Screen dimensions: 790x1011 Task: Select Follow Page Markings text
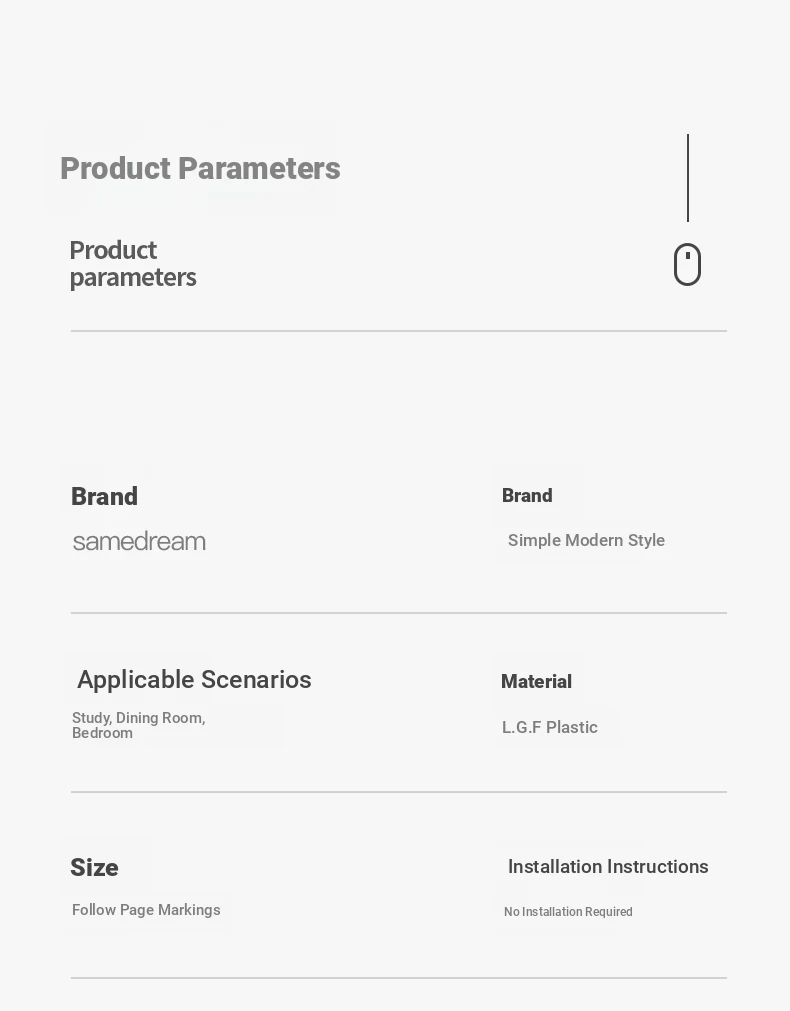[x=146, y=910]
